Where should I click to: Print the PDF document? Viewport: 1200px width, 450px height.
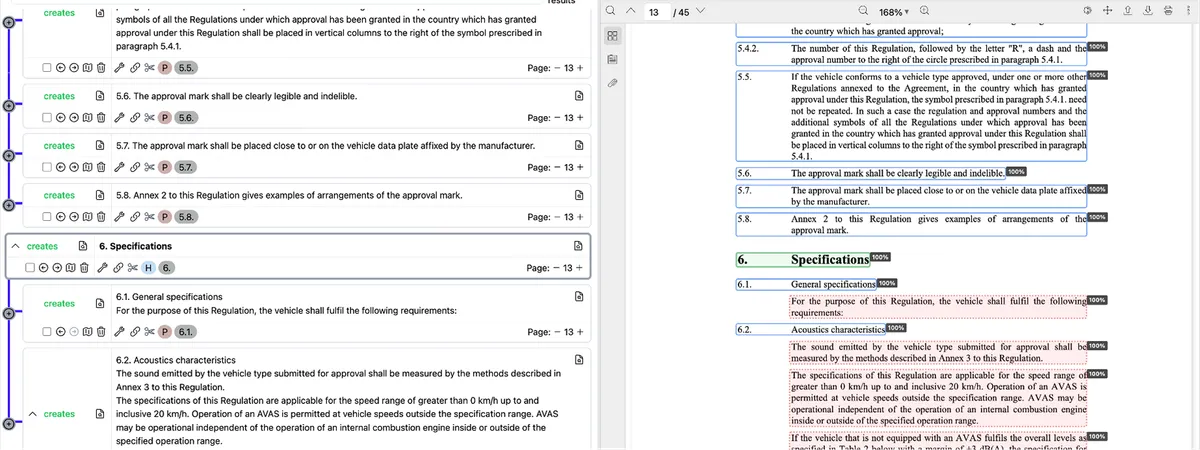pyautogui.click(x=1166, y=11)
